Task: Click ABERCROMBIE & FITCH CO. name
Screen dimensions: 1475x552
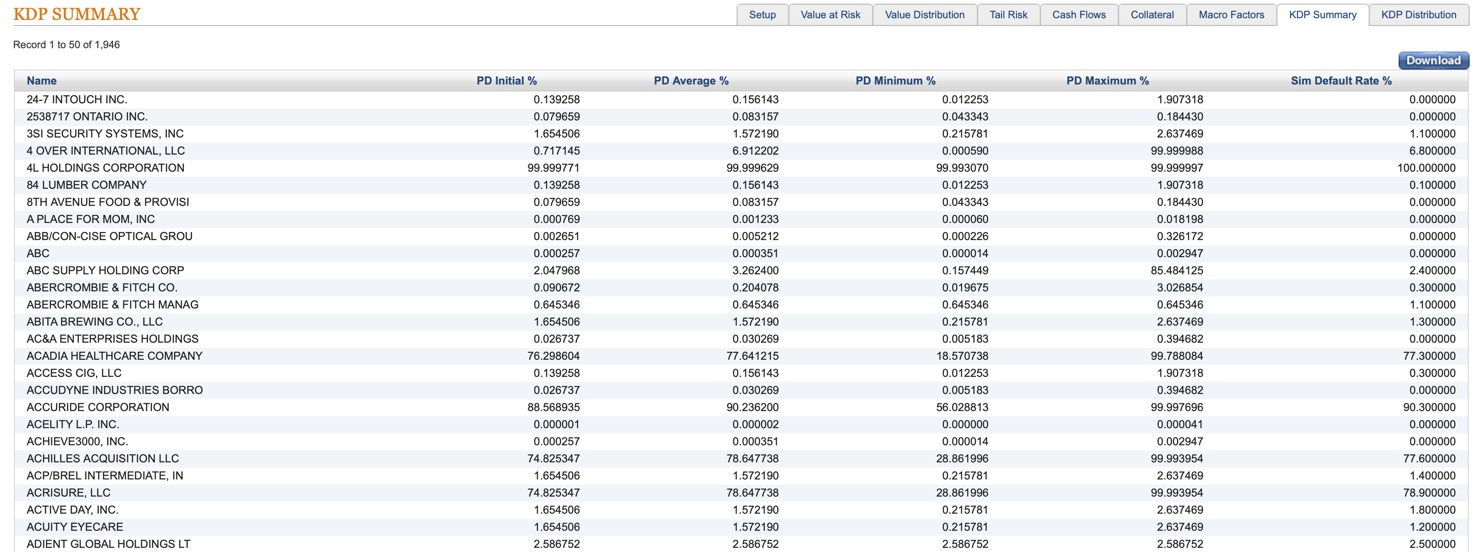Action: pyautogui.click(x=102, y=287)
